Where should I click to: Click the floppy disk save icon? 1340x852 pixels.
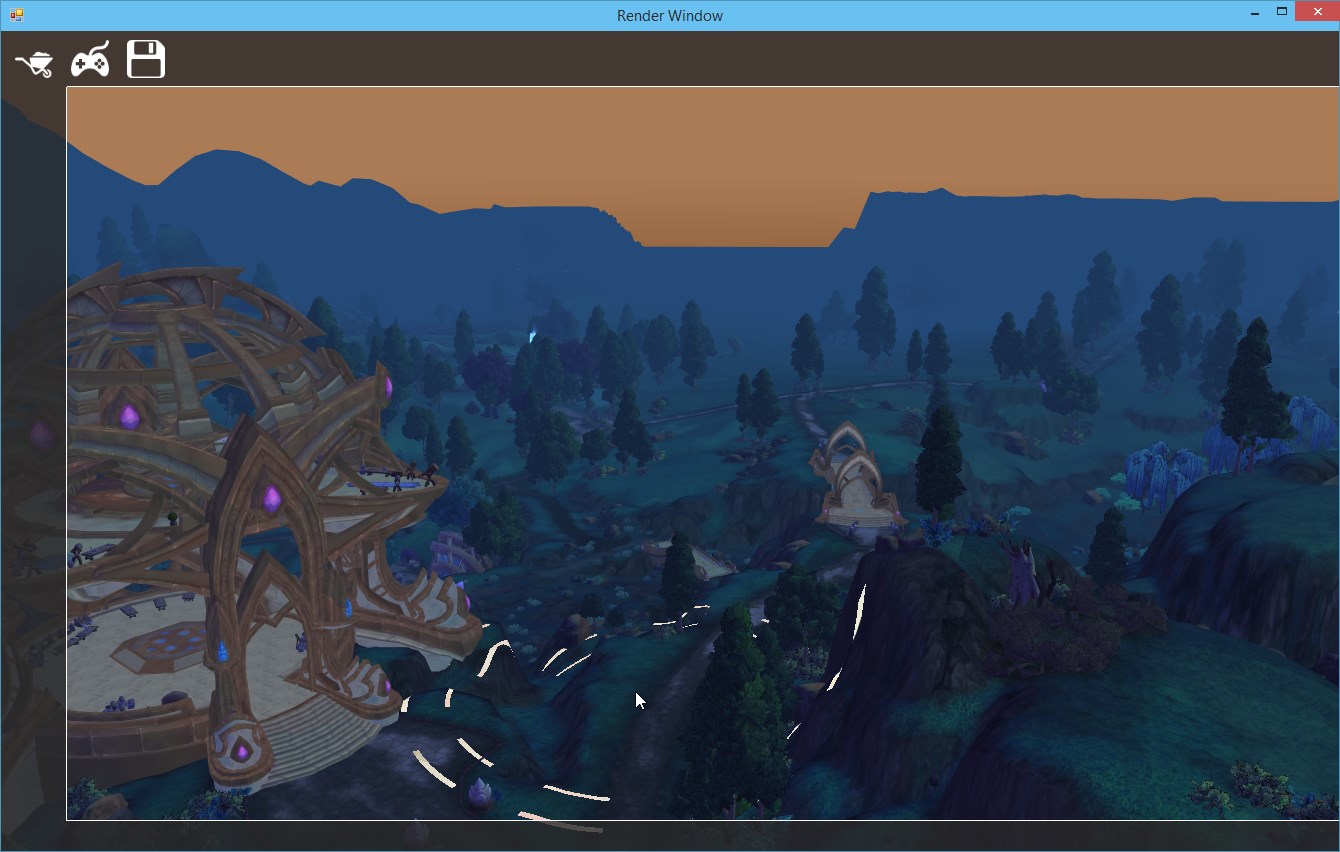(146, 59)
